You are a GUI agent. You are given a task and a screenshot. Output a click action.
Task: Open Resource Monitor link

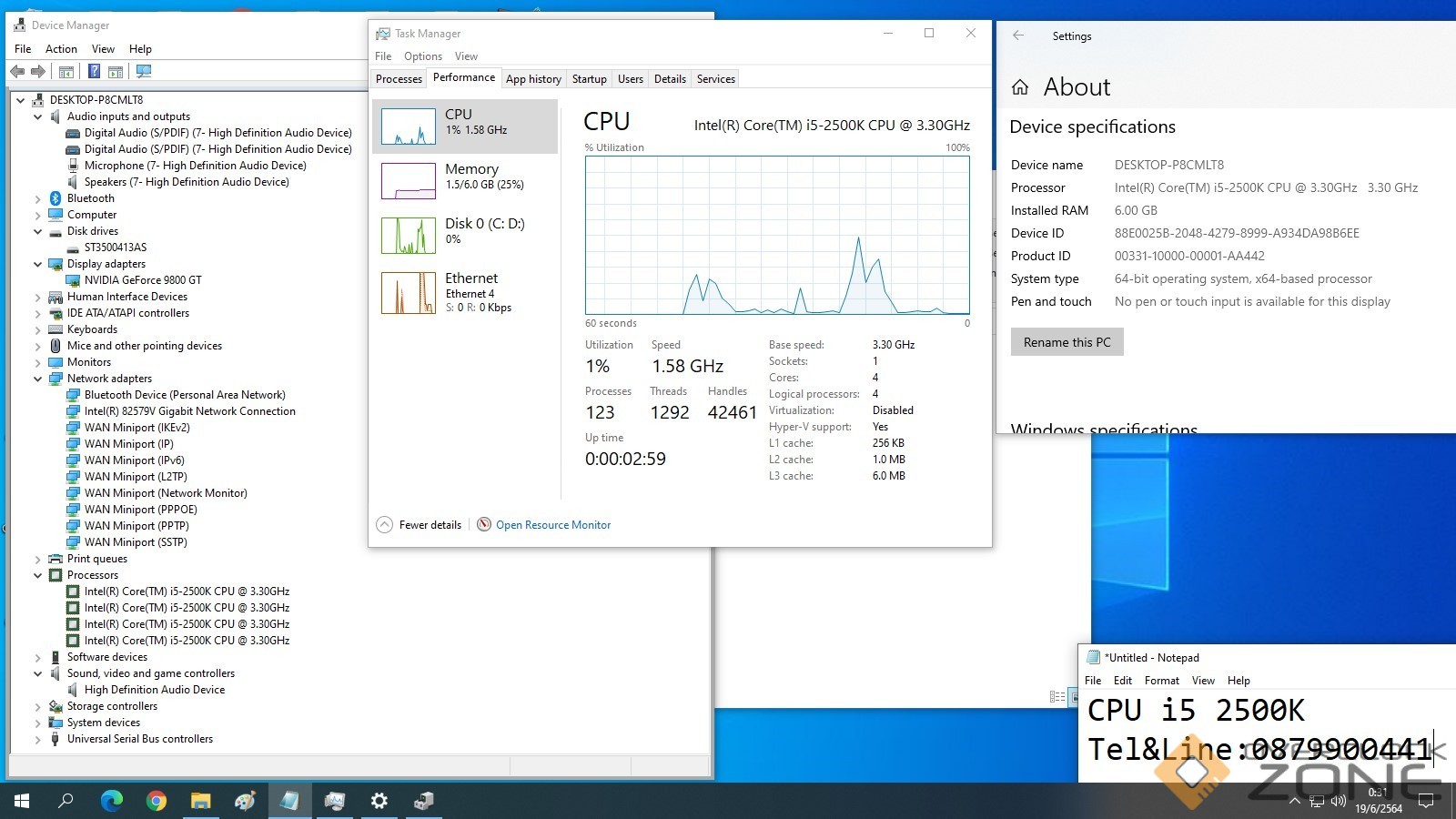pyautogui.click(x=552, y=525)
